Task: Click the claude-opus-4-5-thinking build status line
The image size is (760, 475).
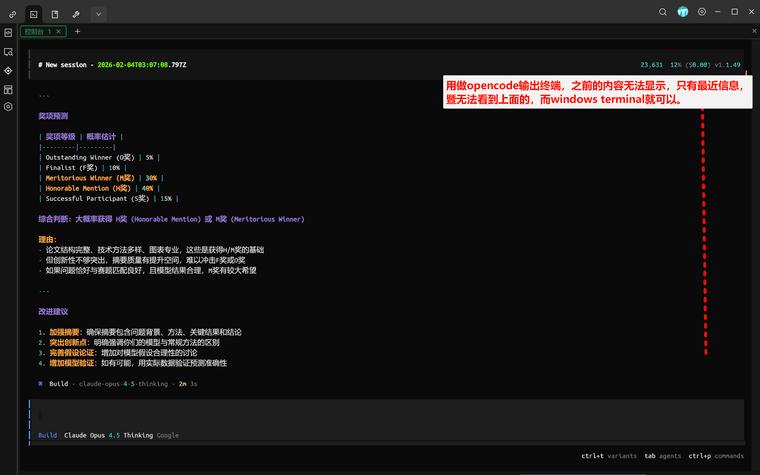Action: coord(118,384)
